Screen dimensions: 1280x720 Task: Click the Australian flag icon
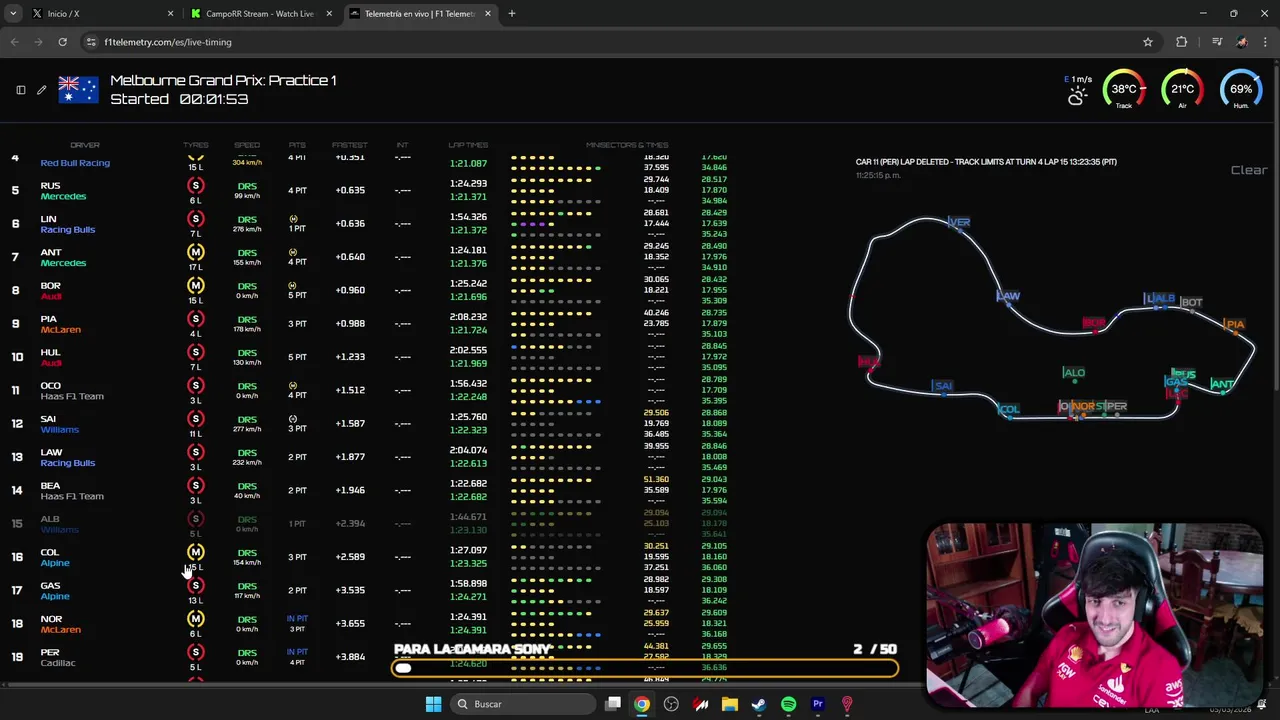click(78, 90)
